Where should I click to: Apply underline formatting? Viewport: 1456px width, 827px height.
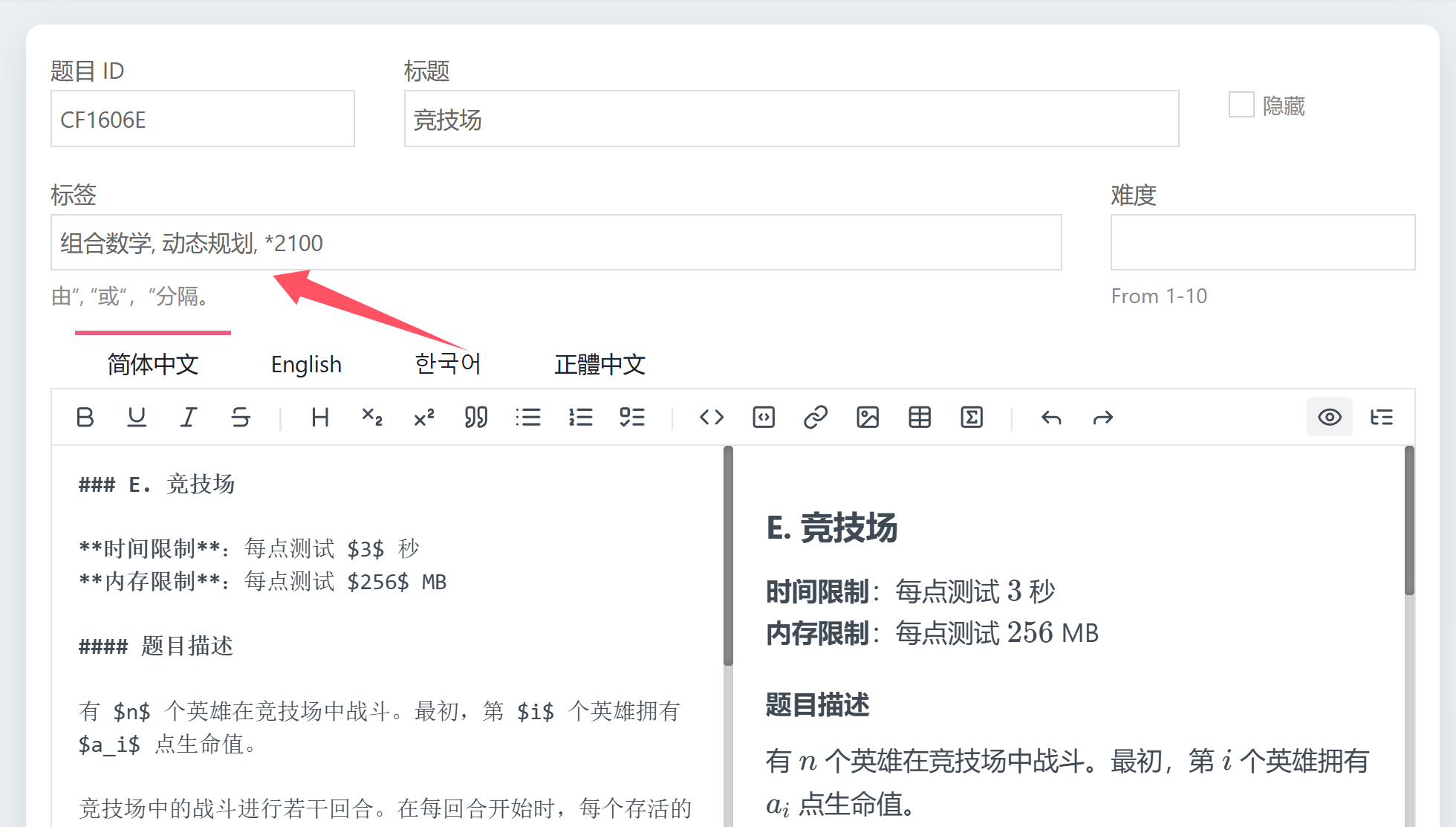point(137,418)
